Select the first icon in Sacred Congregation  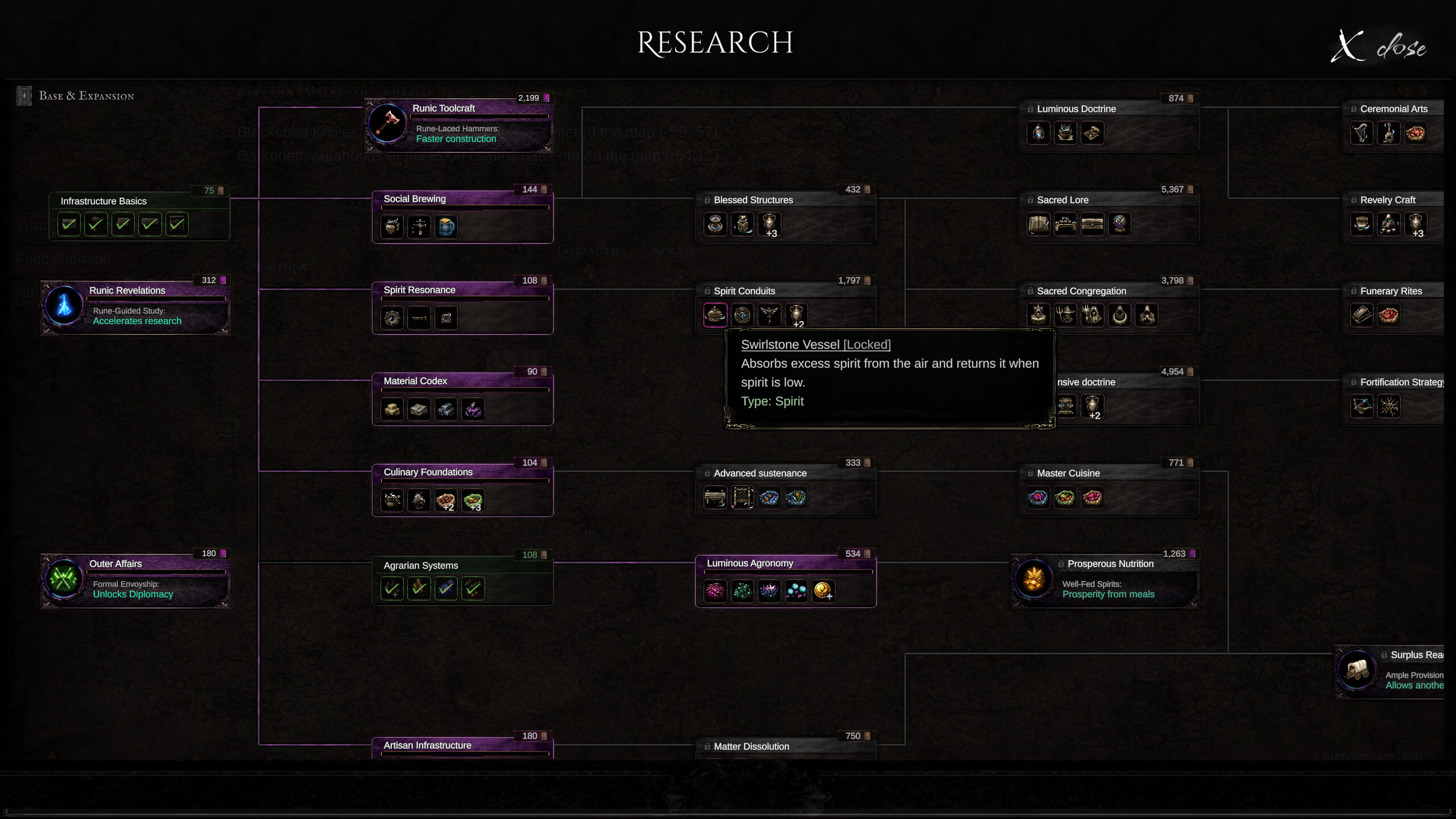tap(1039, 315)
